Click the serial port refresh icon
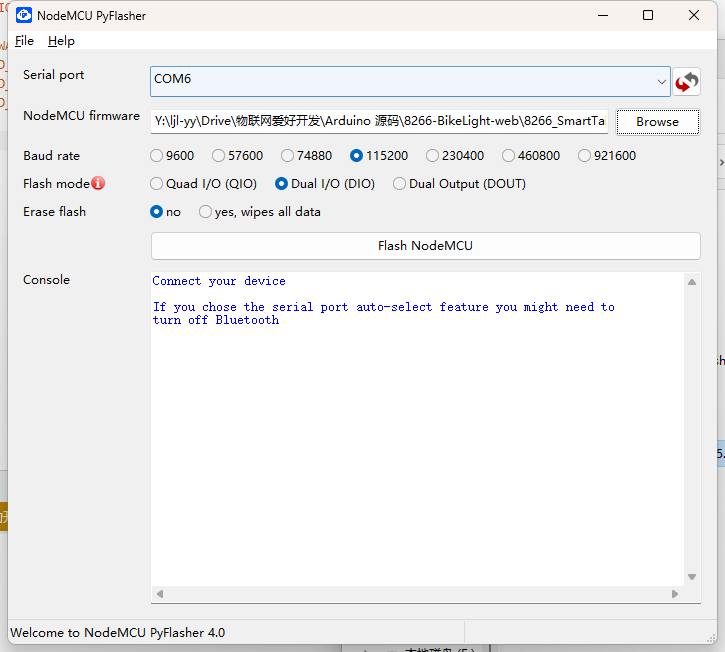725x652 pixels. tap(686, 82)
